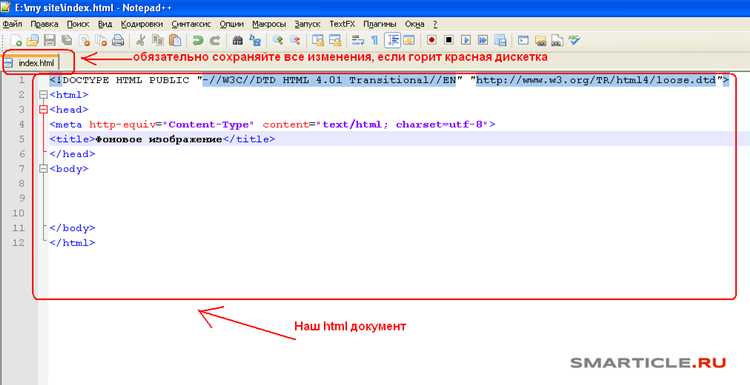Undo with the green arrow icon

point(198,41)
